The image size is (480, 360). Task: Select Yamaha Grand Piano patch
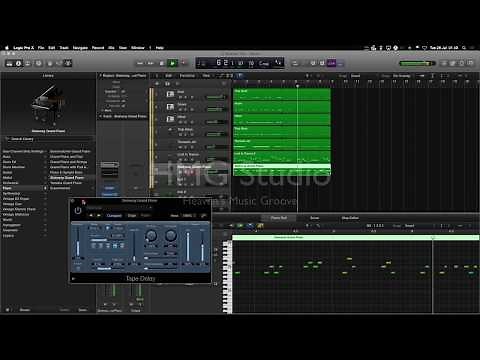tap(66, 183)
